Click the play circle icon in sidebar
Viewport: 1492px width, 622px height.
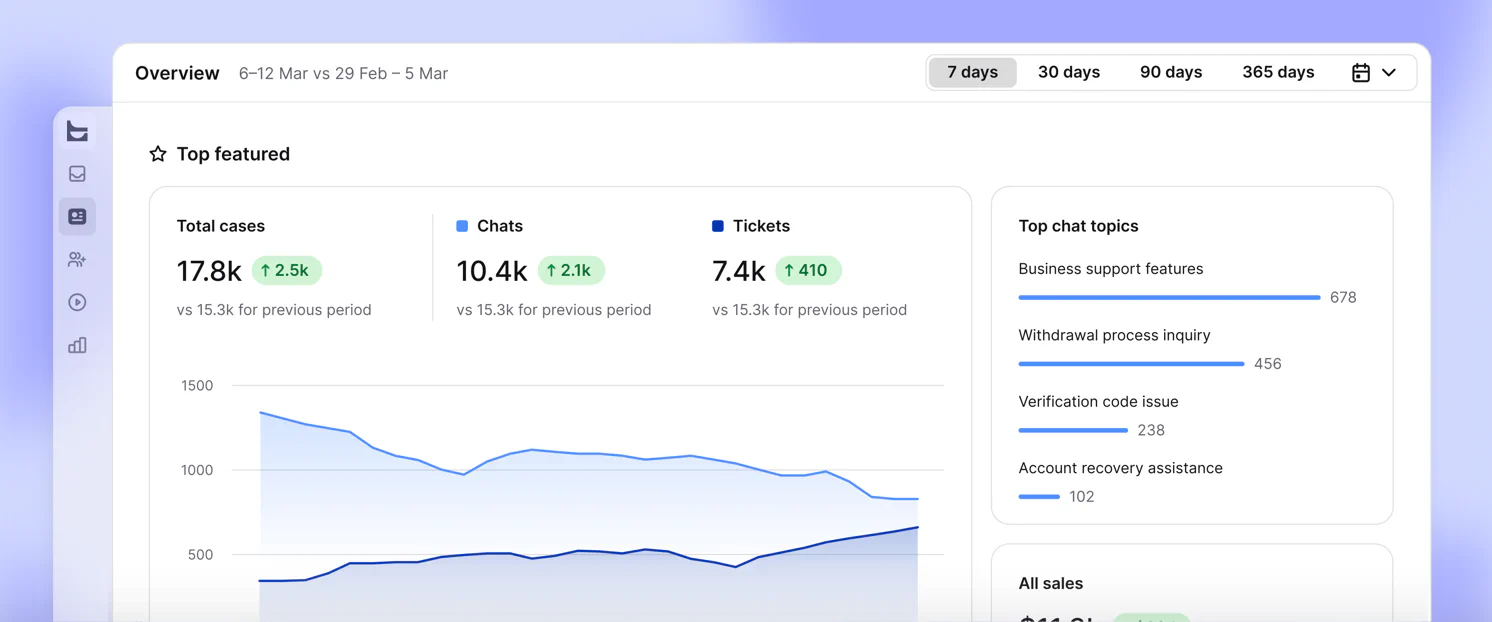(x=77, y=303)
